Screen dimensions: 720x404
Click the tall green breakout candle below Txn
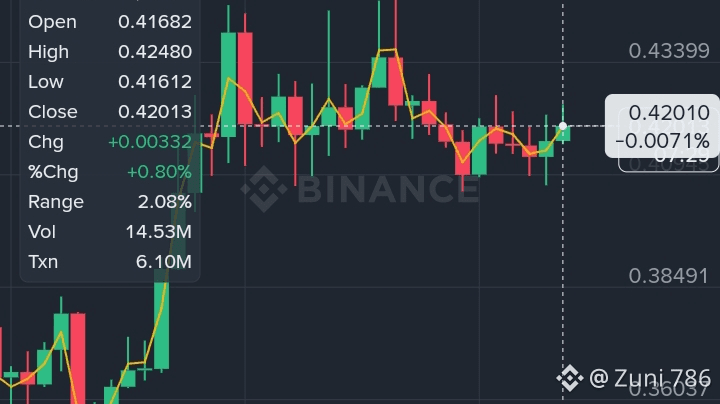pos(162,321)
